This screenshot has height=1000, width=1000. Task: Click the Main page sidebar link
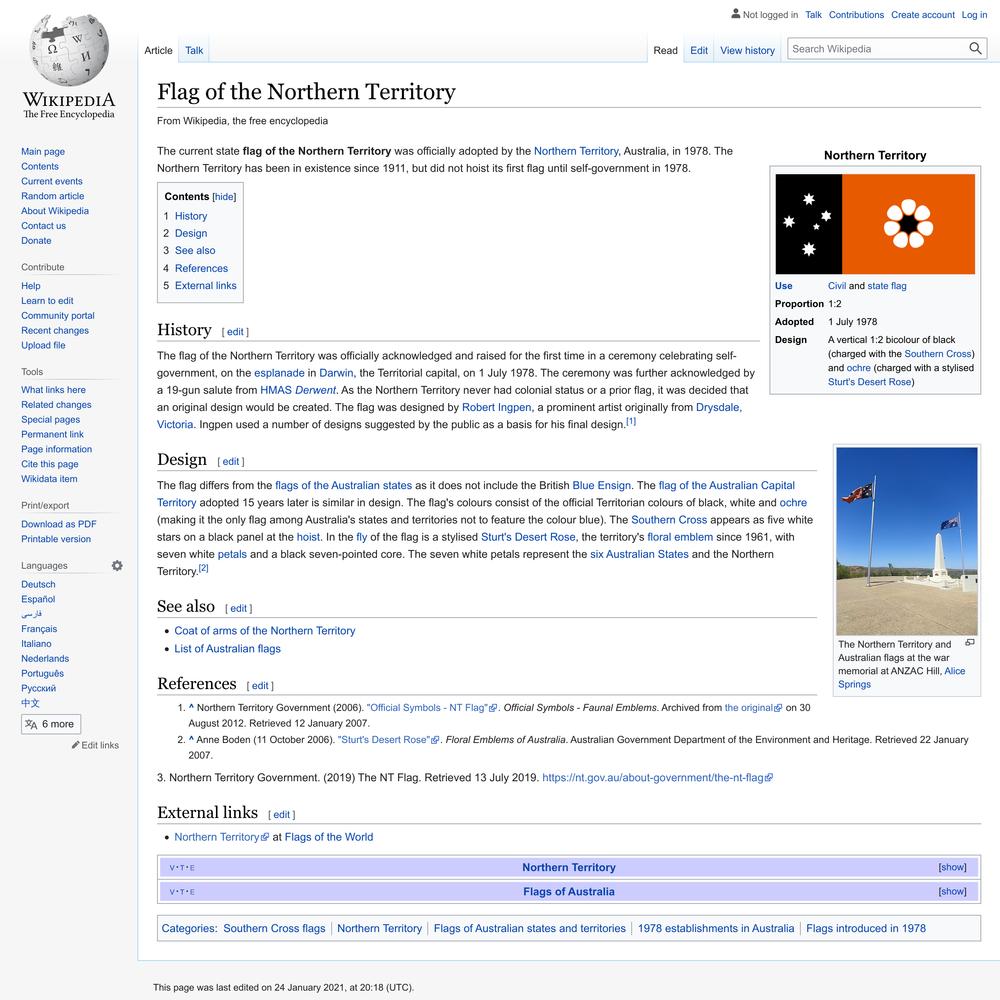(43, 151)
